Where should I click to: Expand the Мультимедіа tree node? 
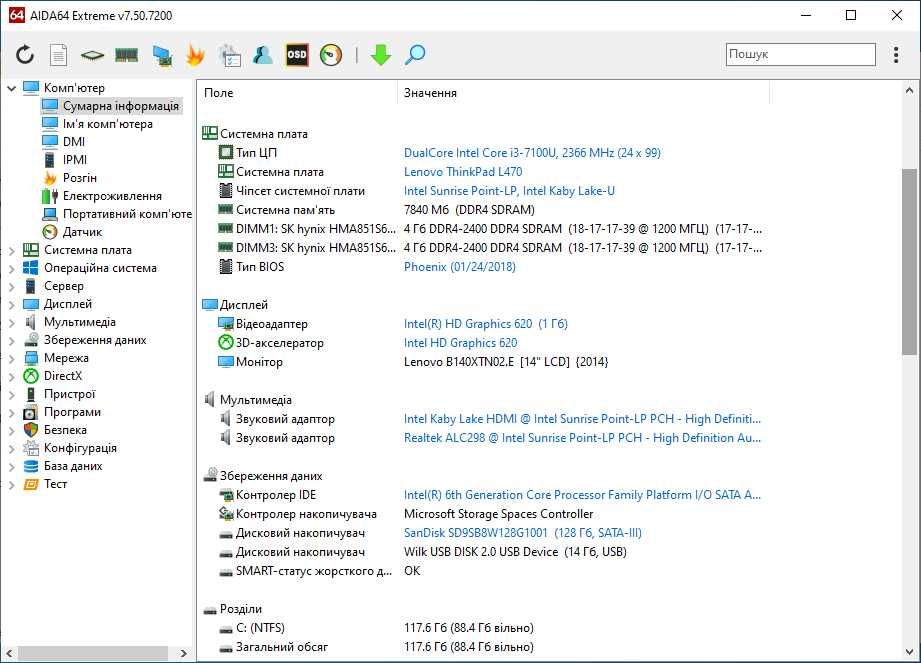pyautogui.click(x=11, y=322)
